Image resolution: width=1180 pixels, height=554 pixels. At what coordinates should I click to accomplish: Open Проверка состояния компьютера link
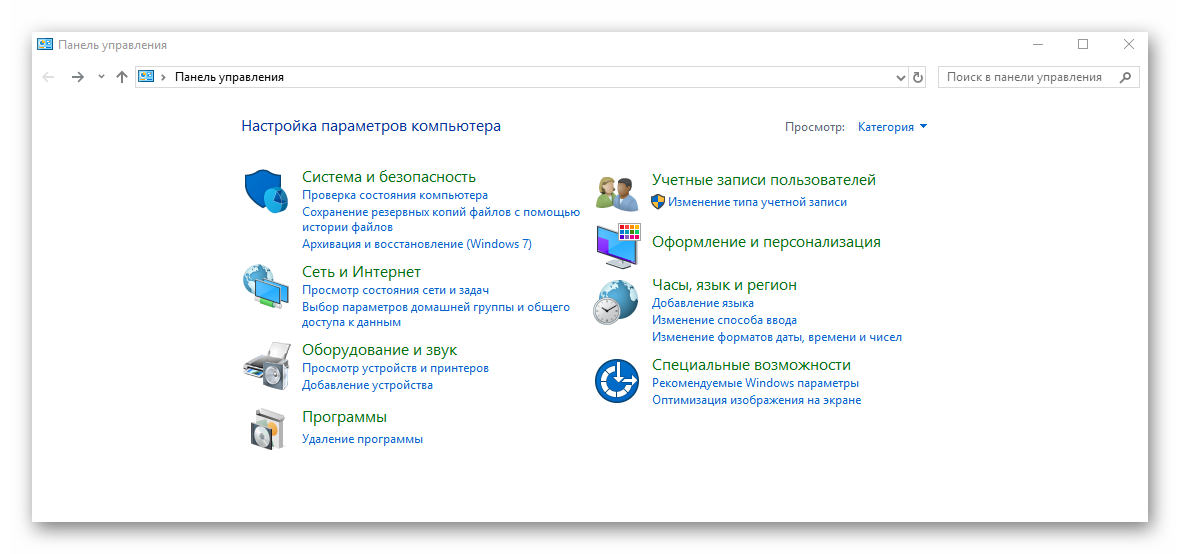click(395, 195)
